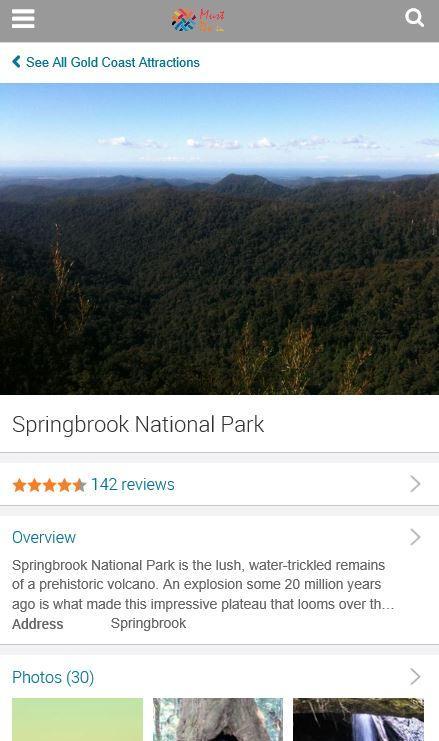Tap the orange star rating icons
439x741 pixels.
tap(49, 485)
